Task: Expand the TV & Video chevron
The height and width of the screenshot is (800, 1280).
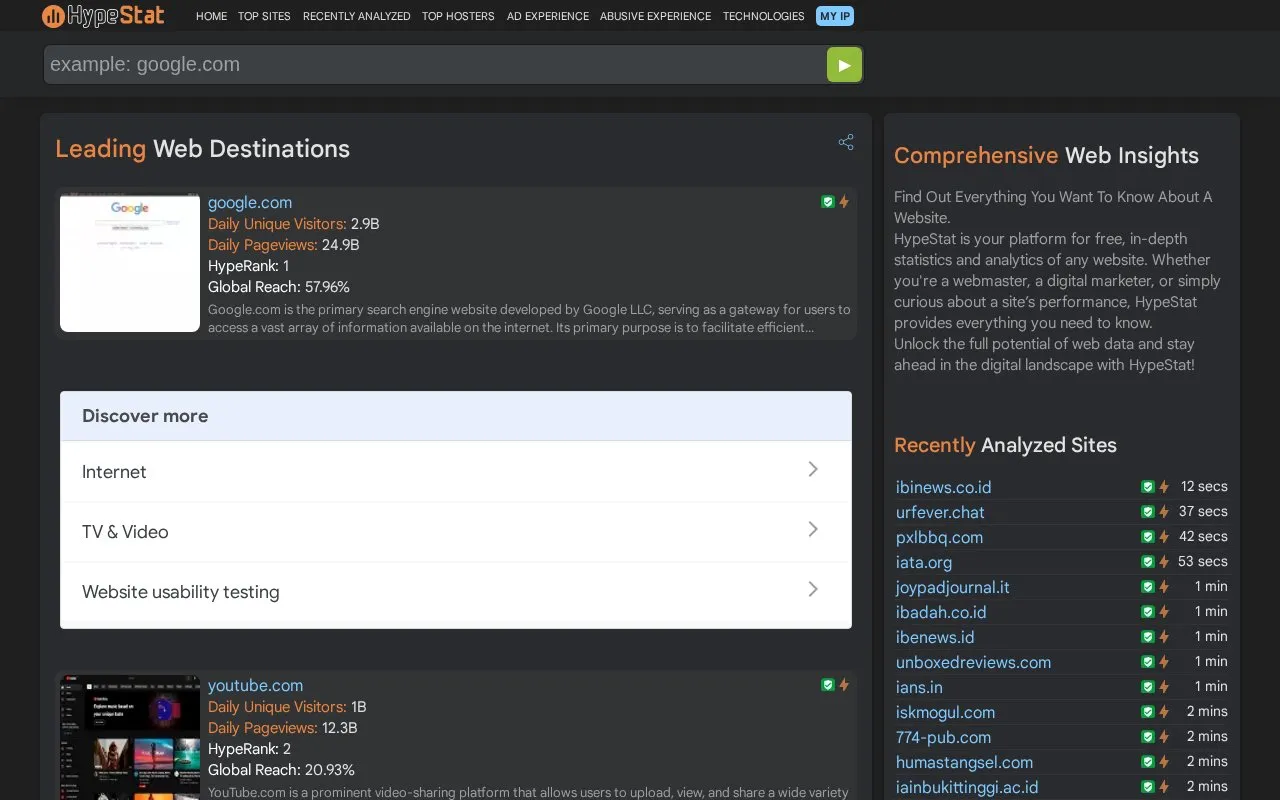Action: (x=813, y=529)
